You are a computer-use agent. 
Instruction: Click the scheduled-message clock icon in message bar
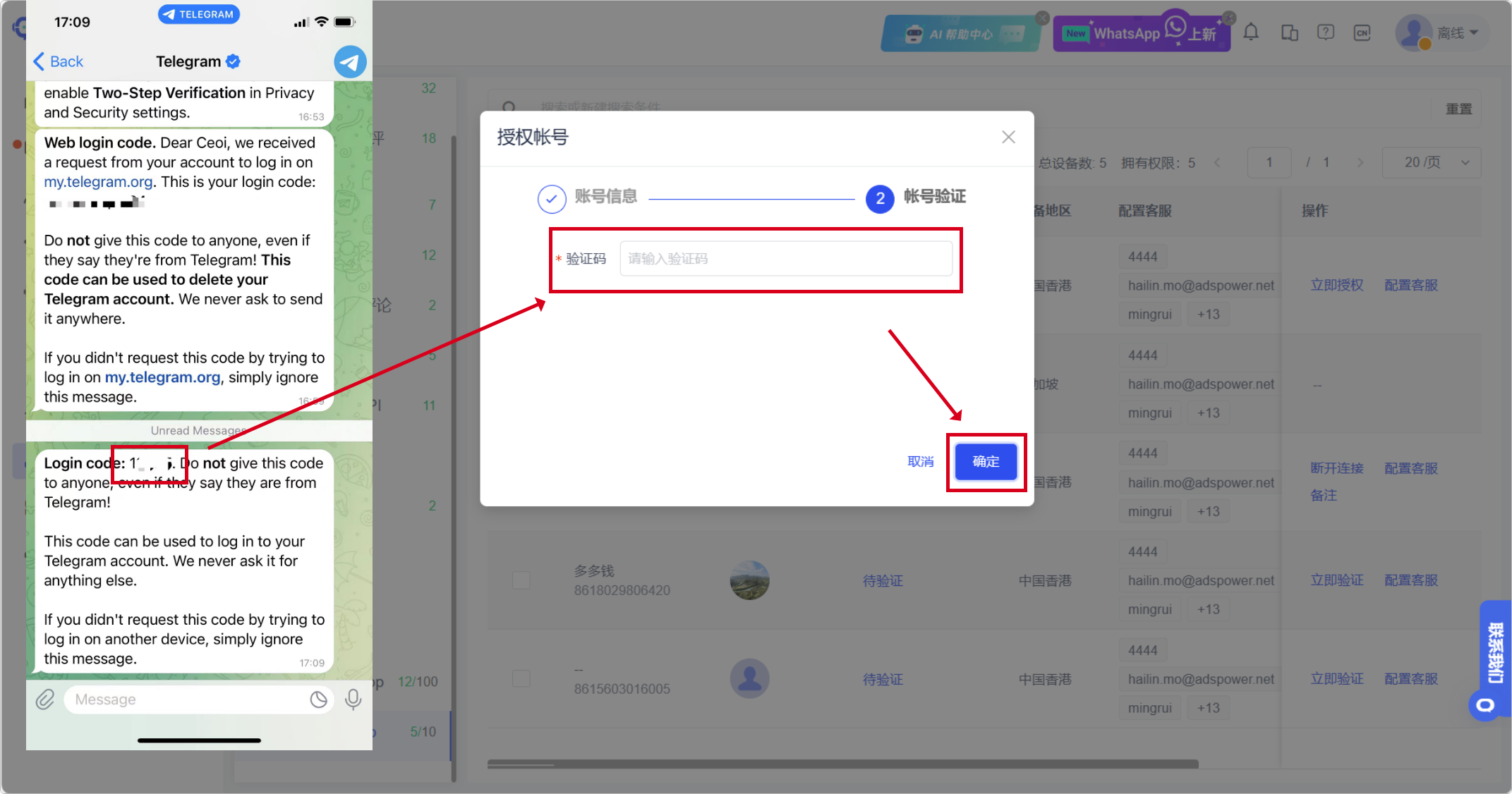(319, 699)
